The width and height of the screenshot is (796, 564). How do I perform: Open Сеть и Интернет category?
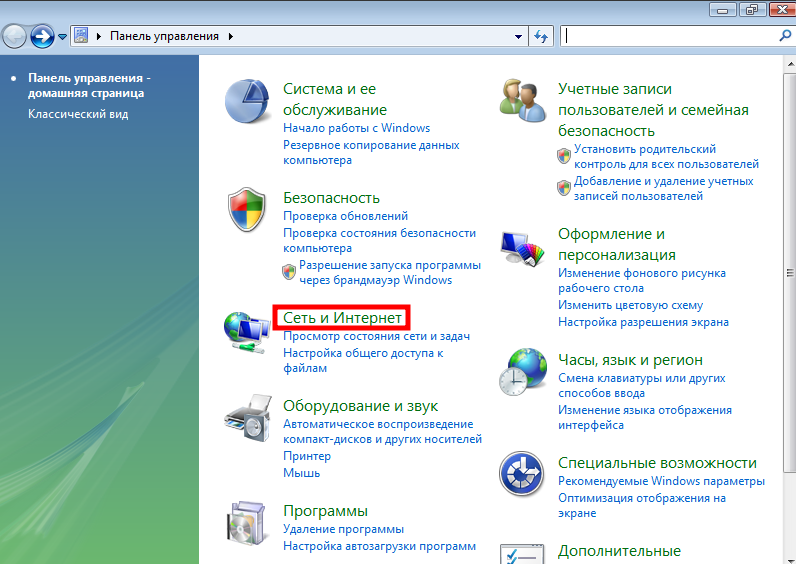pos(342,318)
